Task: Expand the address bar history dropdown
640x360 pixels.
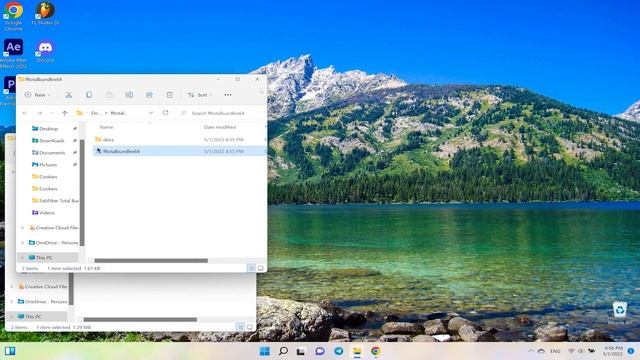Action: (x=151, y=113)
